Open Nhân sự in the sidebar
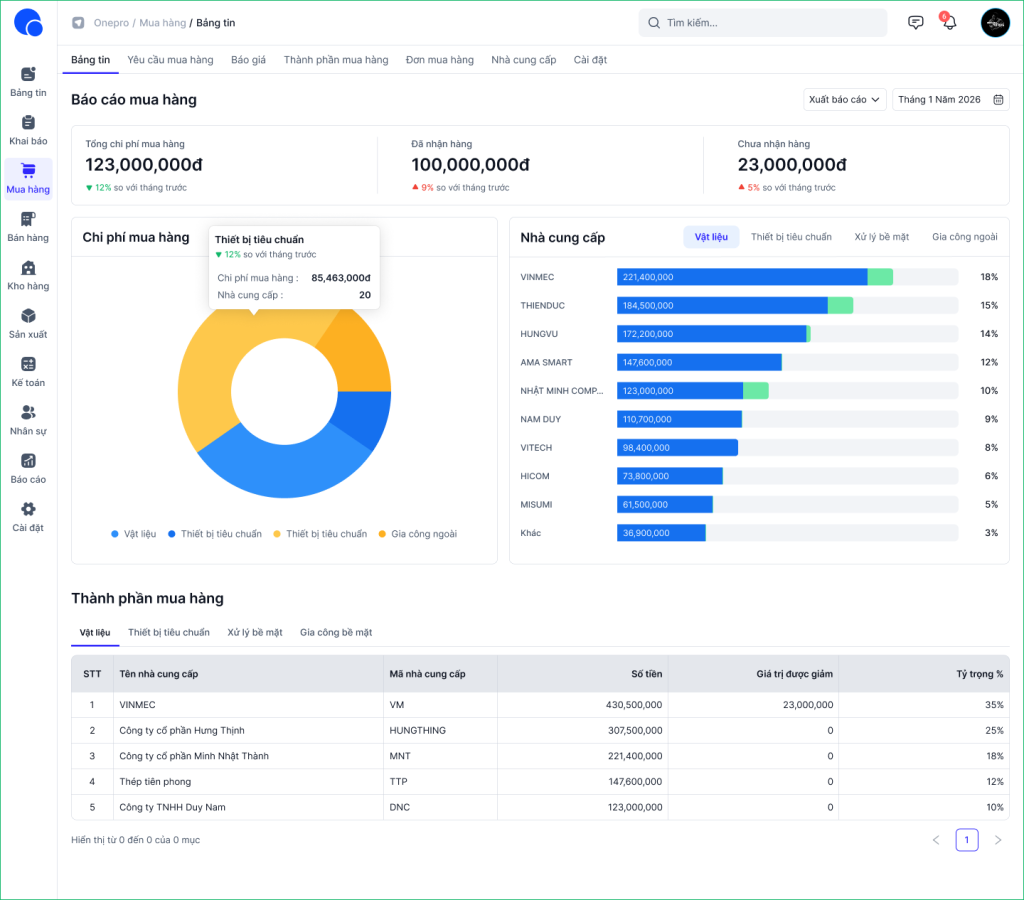 pyautogui.click(x=28, y=420)
